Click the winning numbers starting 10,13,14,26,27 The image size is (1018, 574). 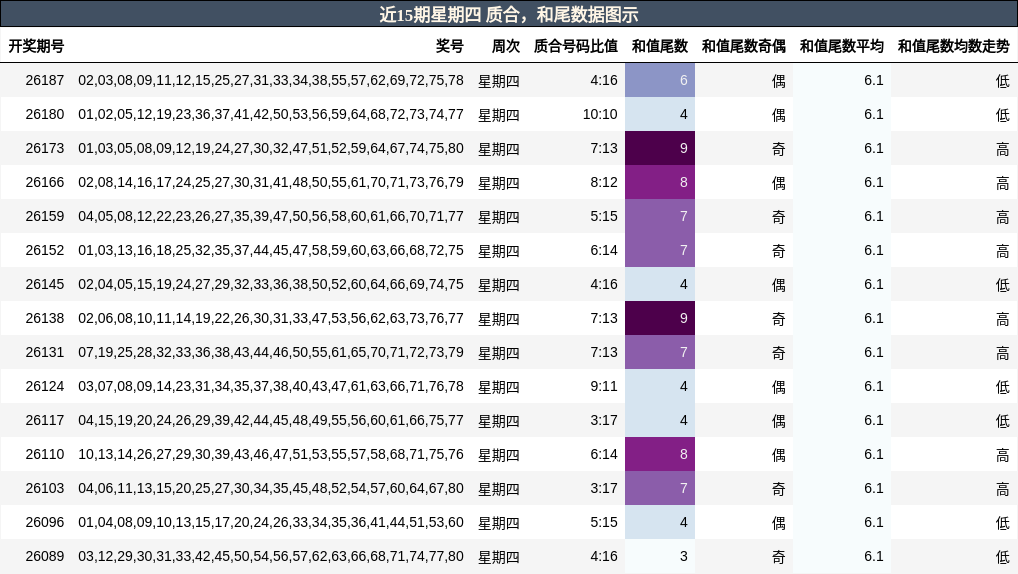pyautogui.click(x=271, y=454)
